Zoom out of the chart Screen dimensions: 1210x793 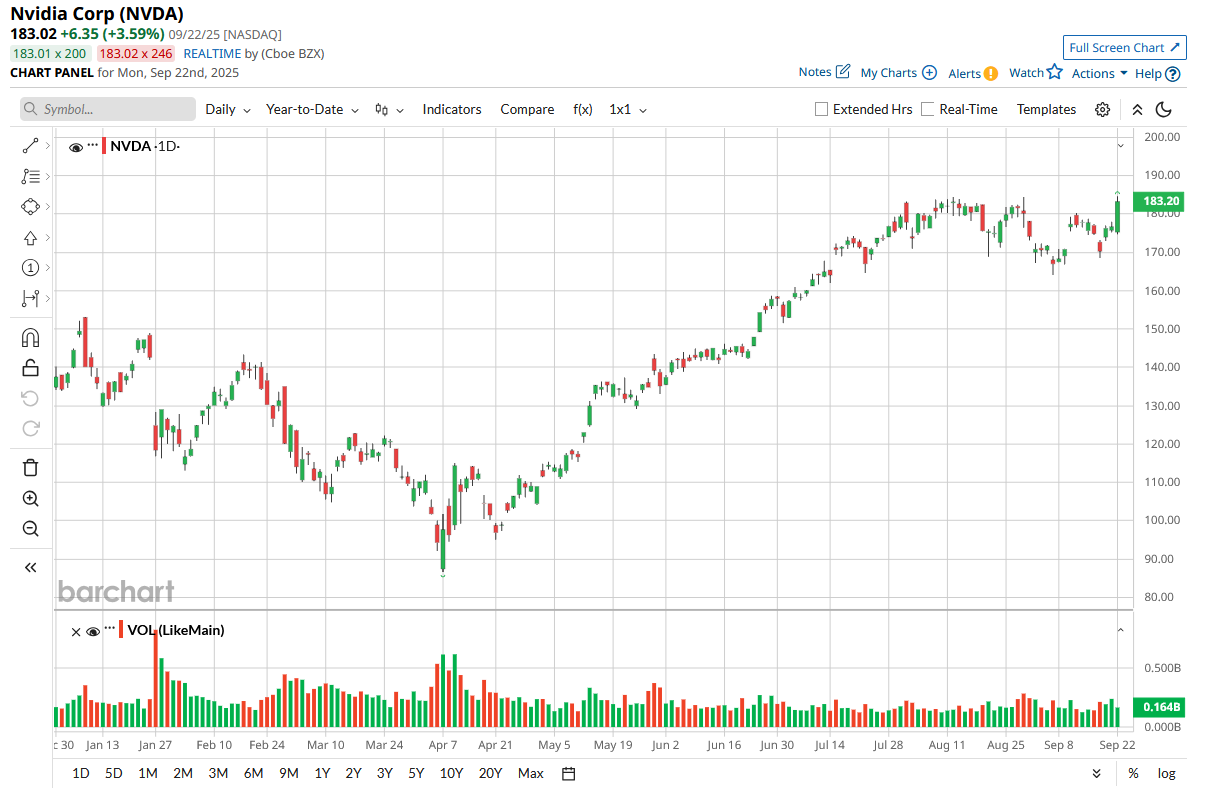tap(30, 529)
